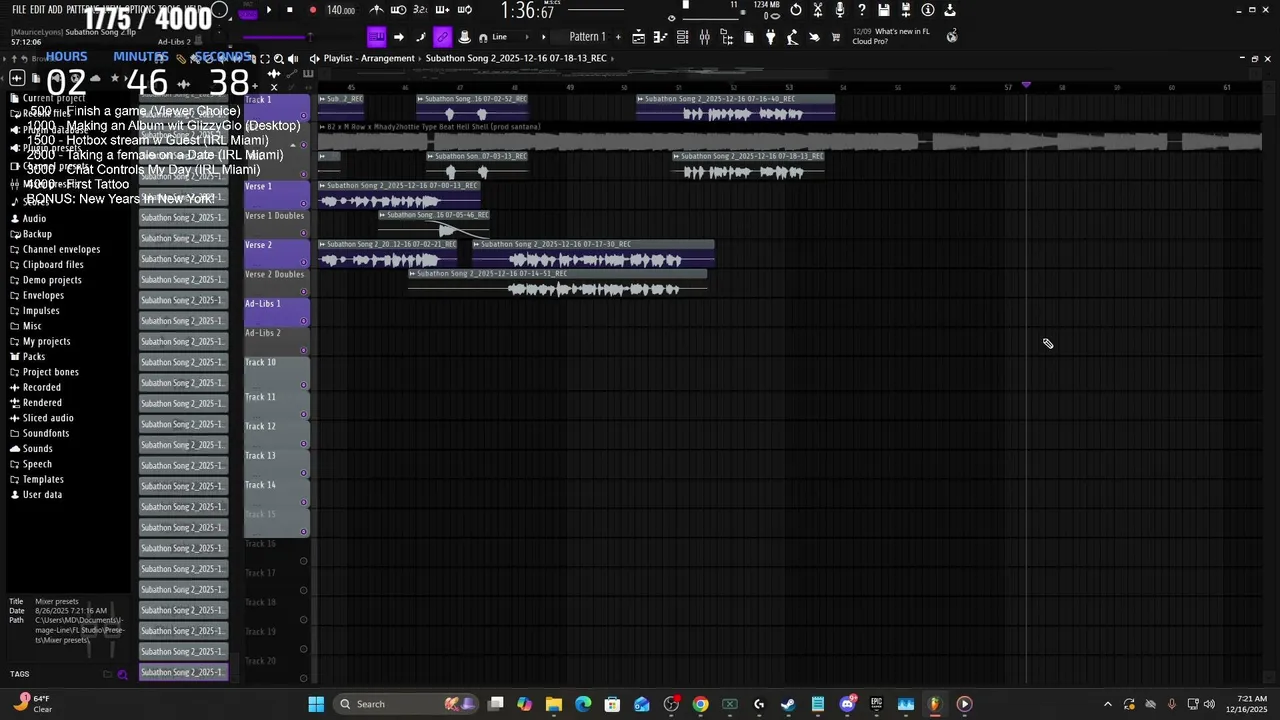The height and width of the screenshot is (720, 1280).
Task: Open the What's new in FL Cloud Pro link
Action: click(890, 36)
